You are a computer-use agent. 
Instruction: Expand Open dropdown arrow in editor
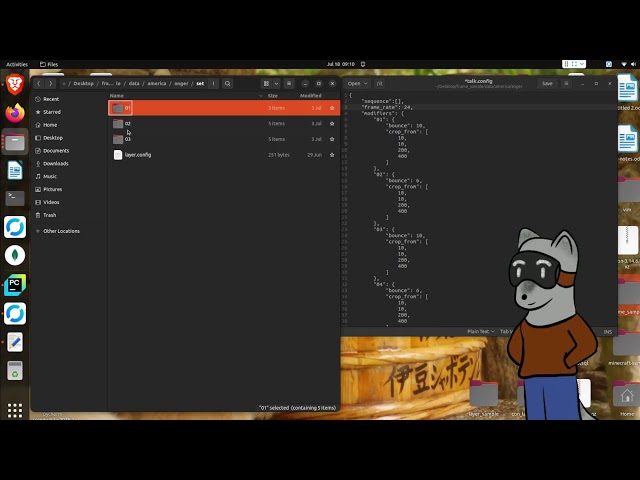coord(366,83)
